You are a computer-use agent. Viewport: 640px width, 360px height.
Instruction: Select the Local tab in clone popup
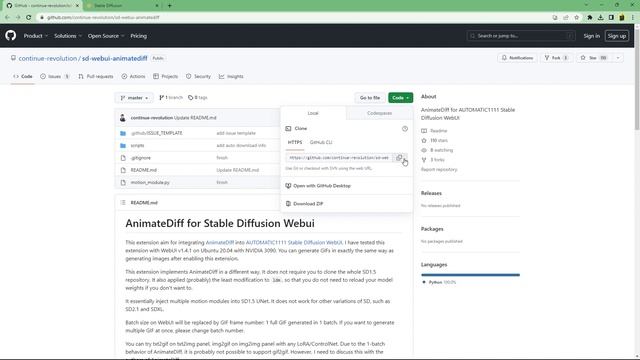click(313, 113)
